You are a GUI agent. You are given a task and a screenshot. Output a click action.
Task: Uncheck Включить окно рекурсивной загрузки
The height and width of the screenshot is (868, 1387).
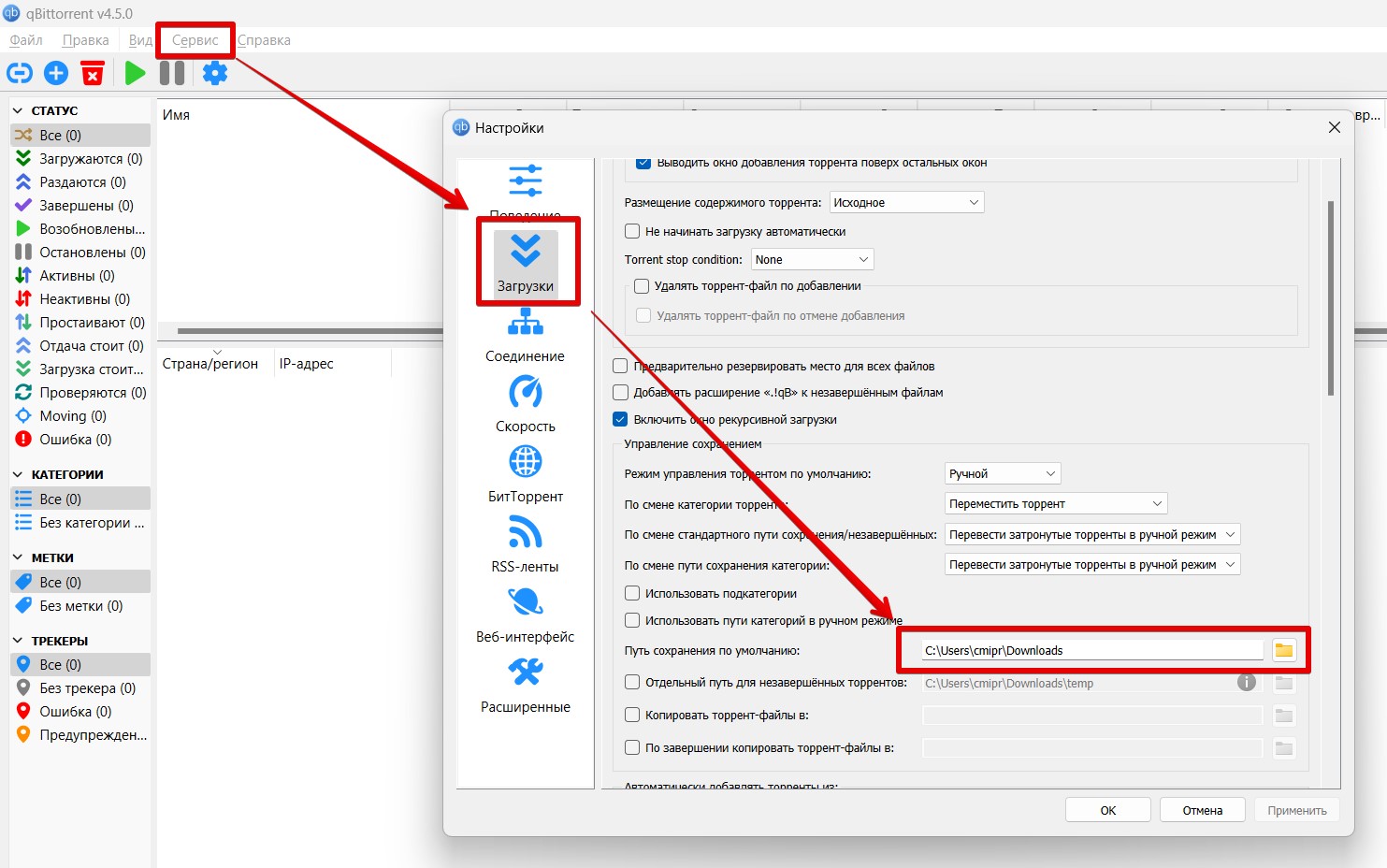tap(620, 419)
